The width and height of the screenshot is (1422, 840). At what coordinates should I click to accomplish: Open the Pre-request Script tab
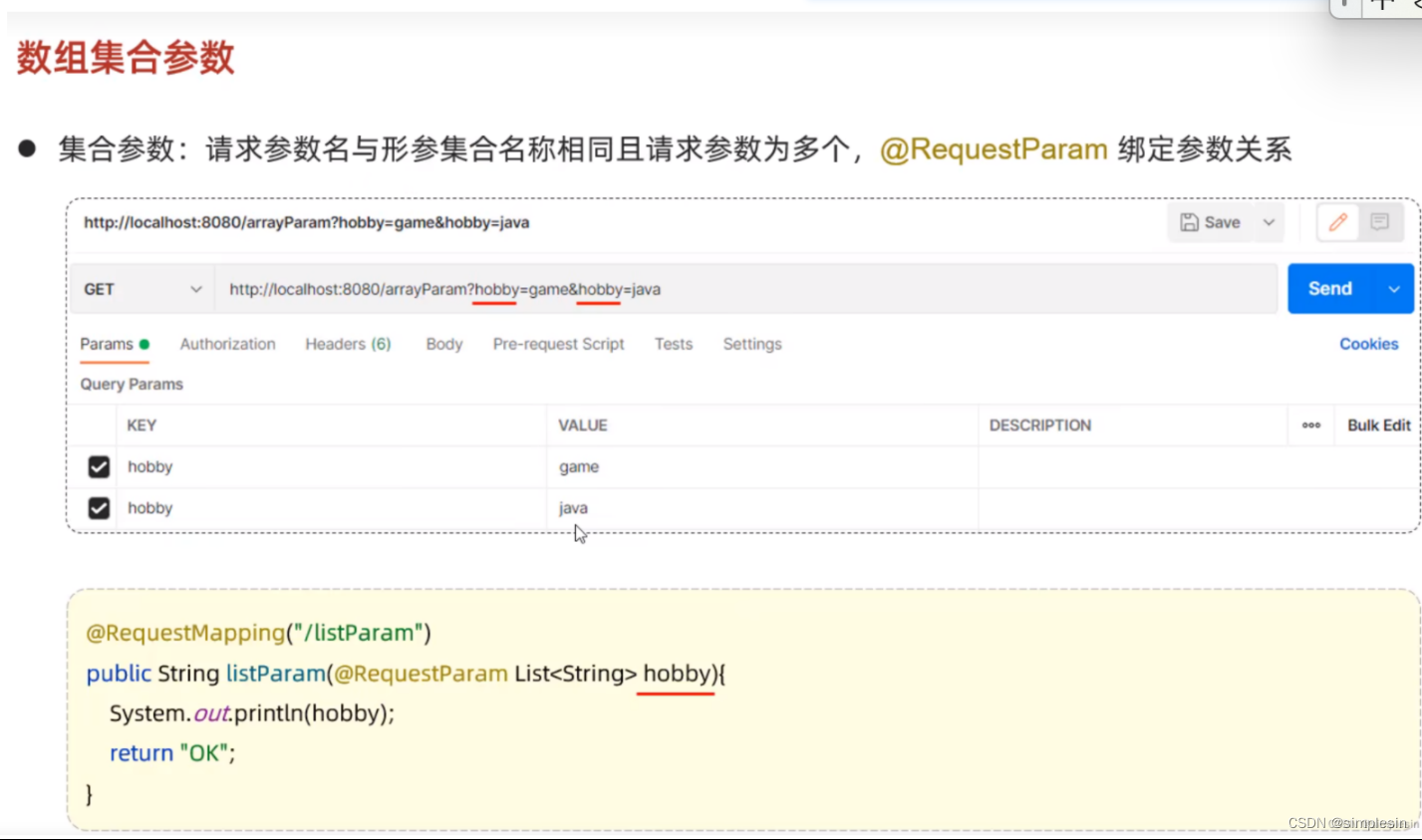click(558, 344)
